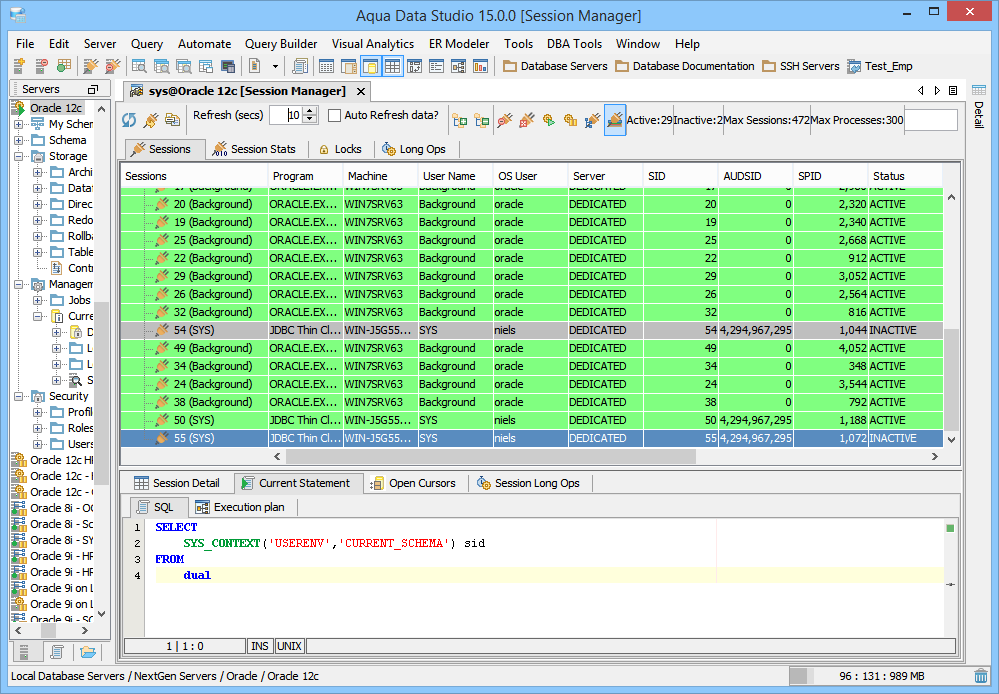Viewport: 999px width, 694px height.
Task: Click the blue refresh arrows icon in Session Manager
Action: click(129, 120)
